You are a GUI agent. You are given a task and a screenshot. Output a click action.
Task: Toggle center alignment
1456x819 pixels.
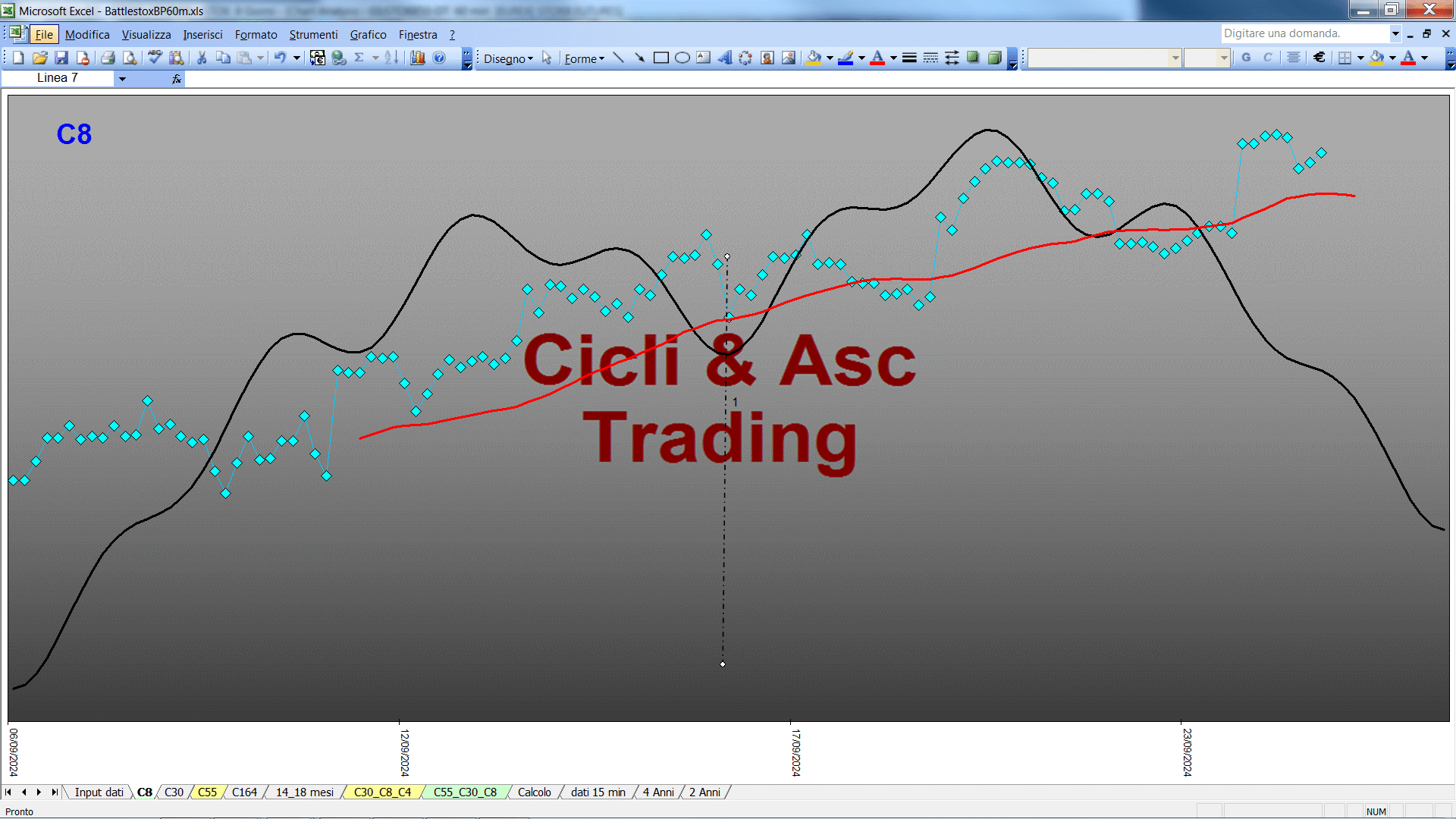tap(1294, 58)
